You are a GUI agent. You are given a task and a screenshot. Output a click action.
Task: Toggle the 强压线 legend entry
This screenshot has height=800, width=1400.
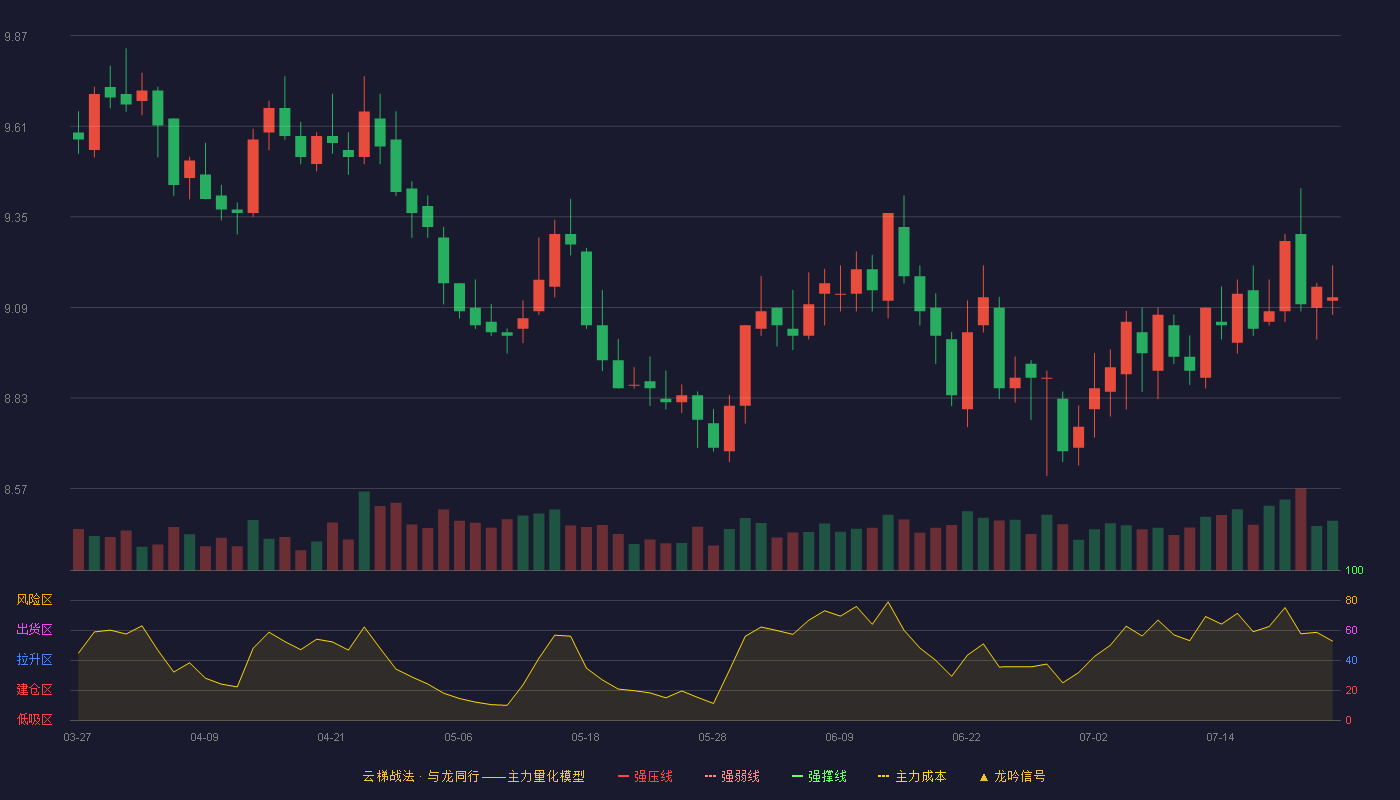645,776
